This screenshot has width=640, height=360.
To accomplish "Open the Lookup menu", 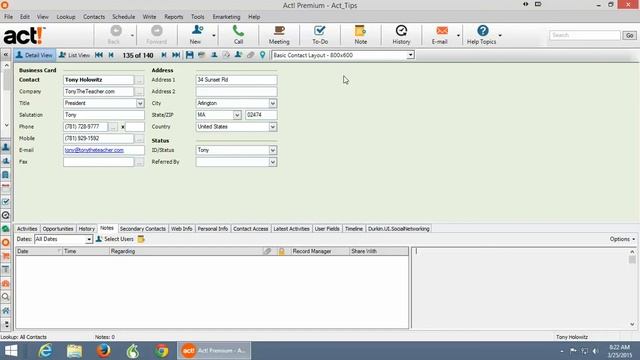I will (66, 17).
